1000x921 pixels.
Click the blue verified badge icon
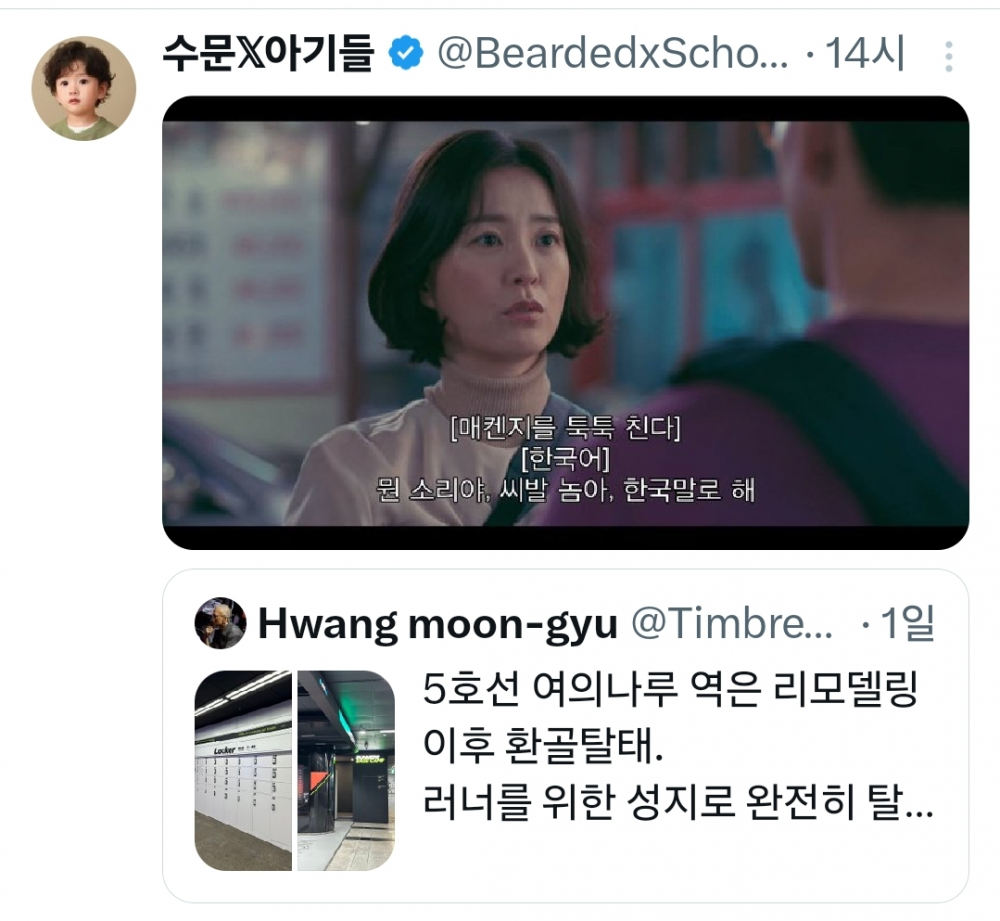click(x=406, y=53)
